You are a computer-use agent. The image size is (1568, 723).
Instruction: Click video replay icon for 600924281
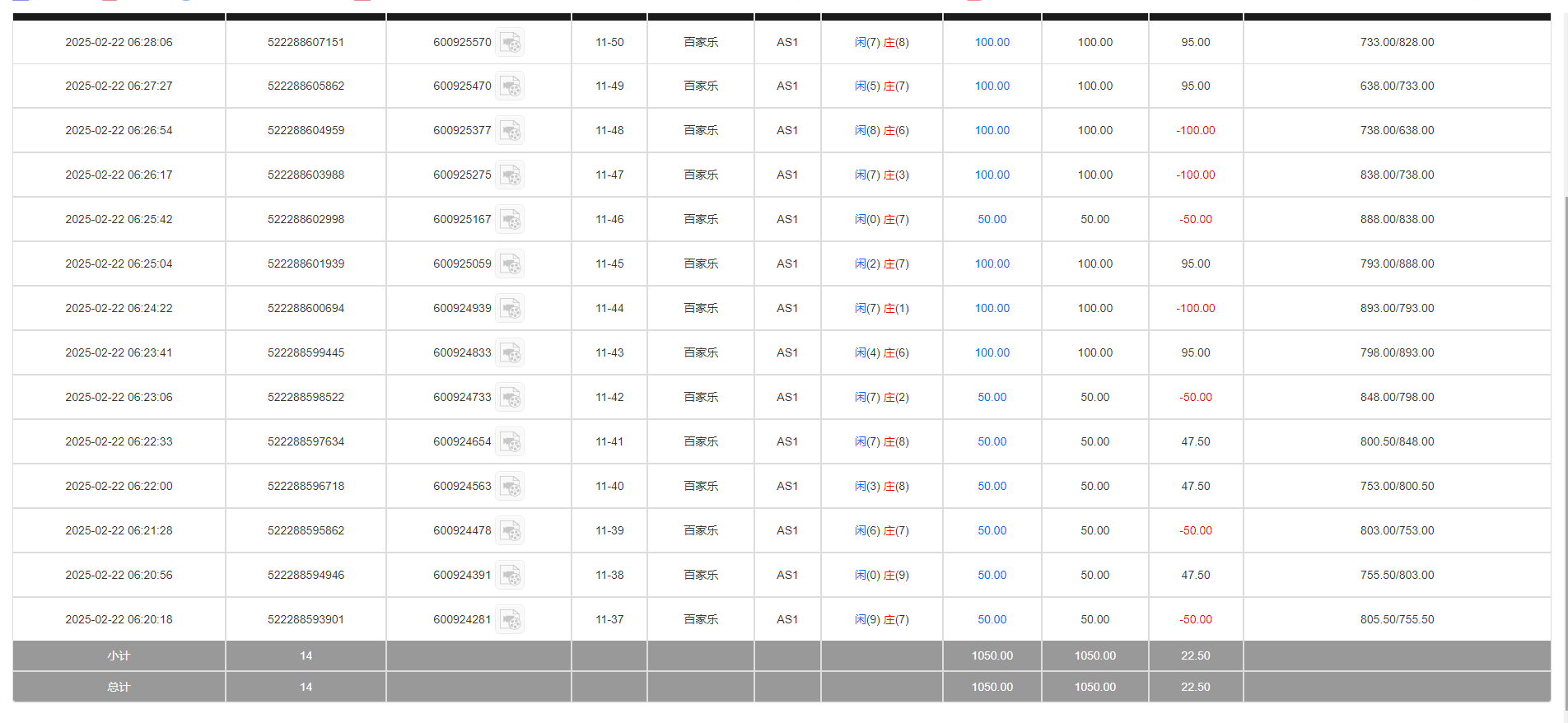pyautogui.click(x=511, y=620)
